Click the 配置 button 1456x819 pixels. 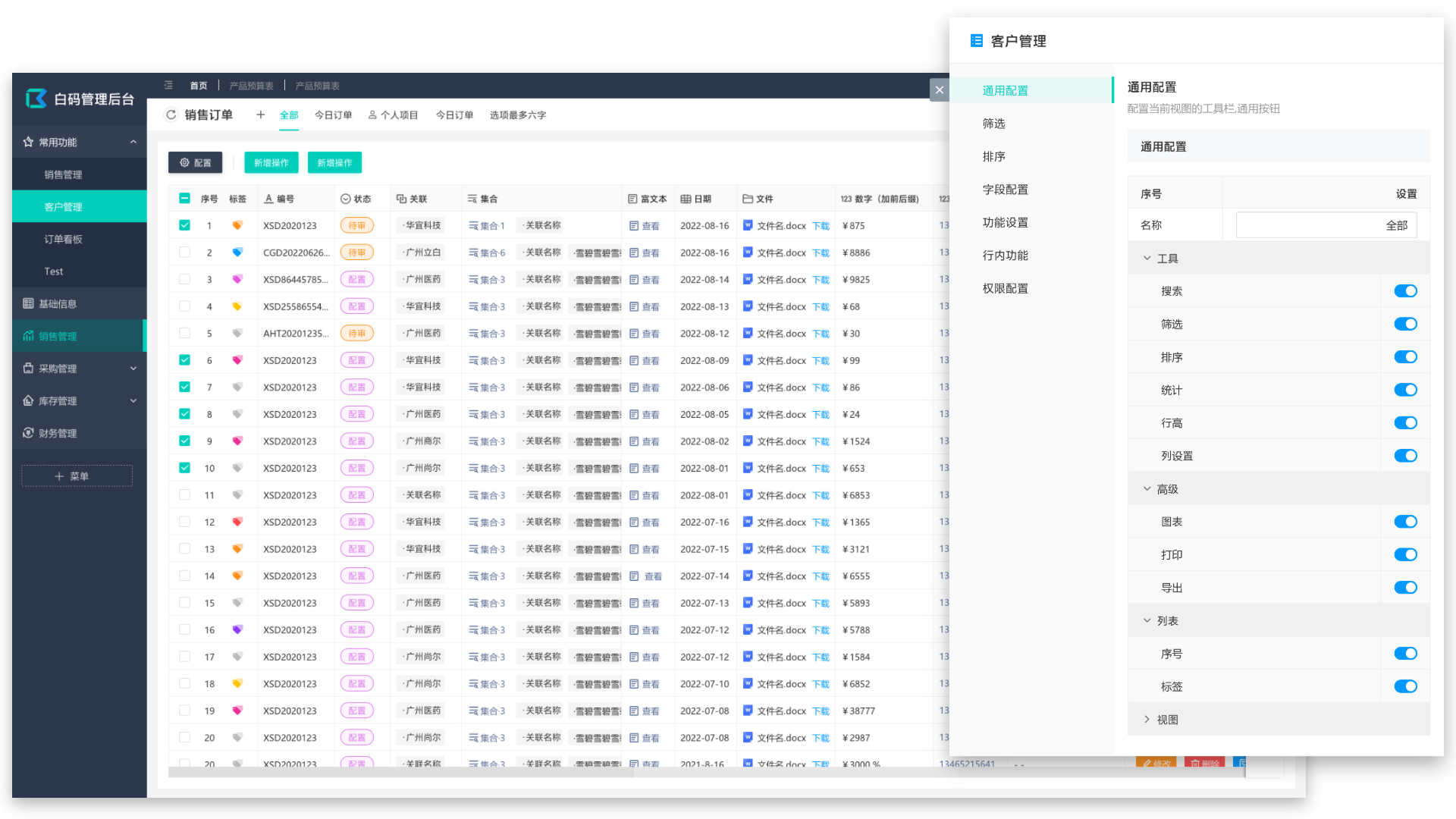(x=195, y=162)
